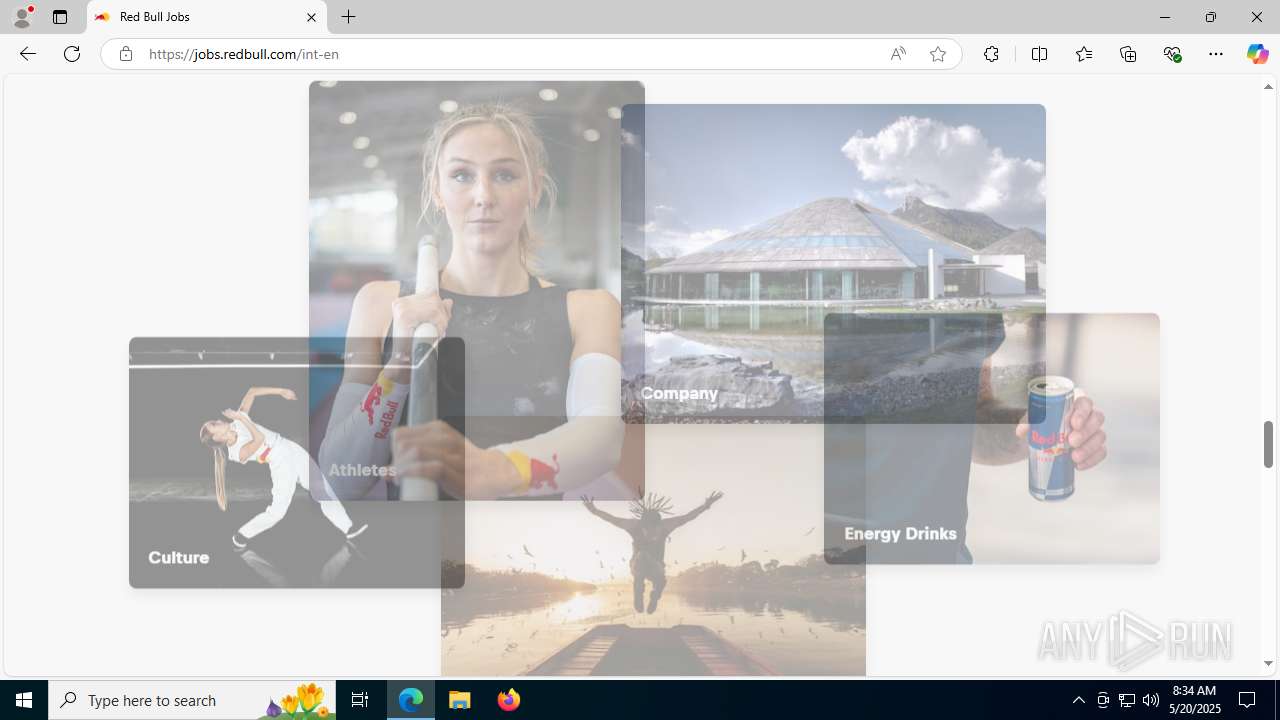Add this page to favorites star

[x=937, y=54]
